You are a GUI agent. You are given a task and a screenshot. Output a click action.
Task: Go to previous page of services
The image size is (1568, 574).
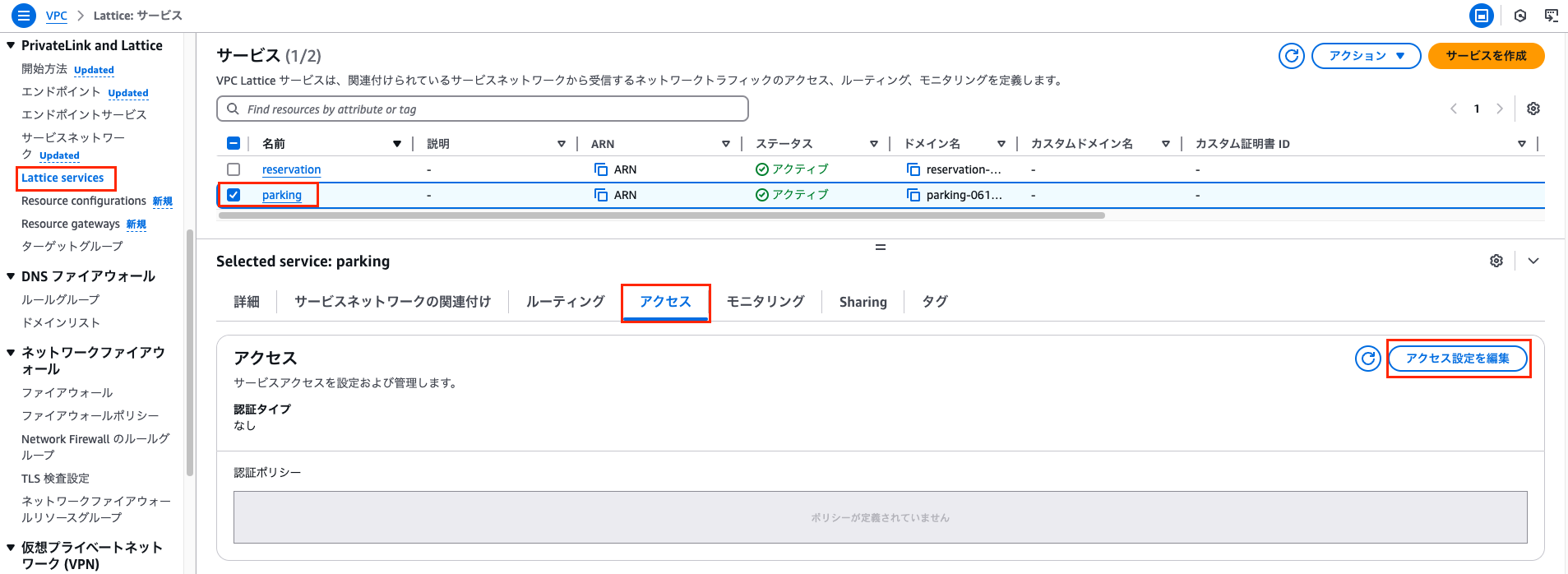coord(1454,109)
